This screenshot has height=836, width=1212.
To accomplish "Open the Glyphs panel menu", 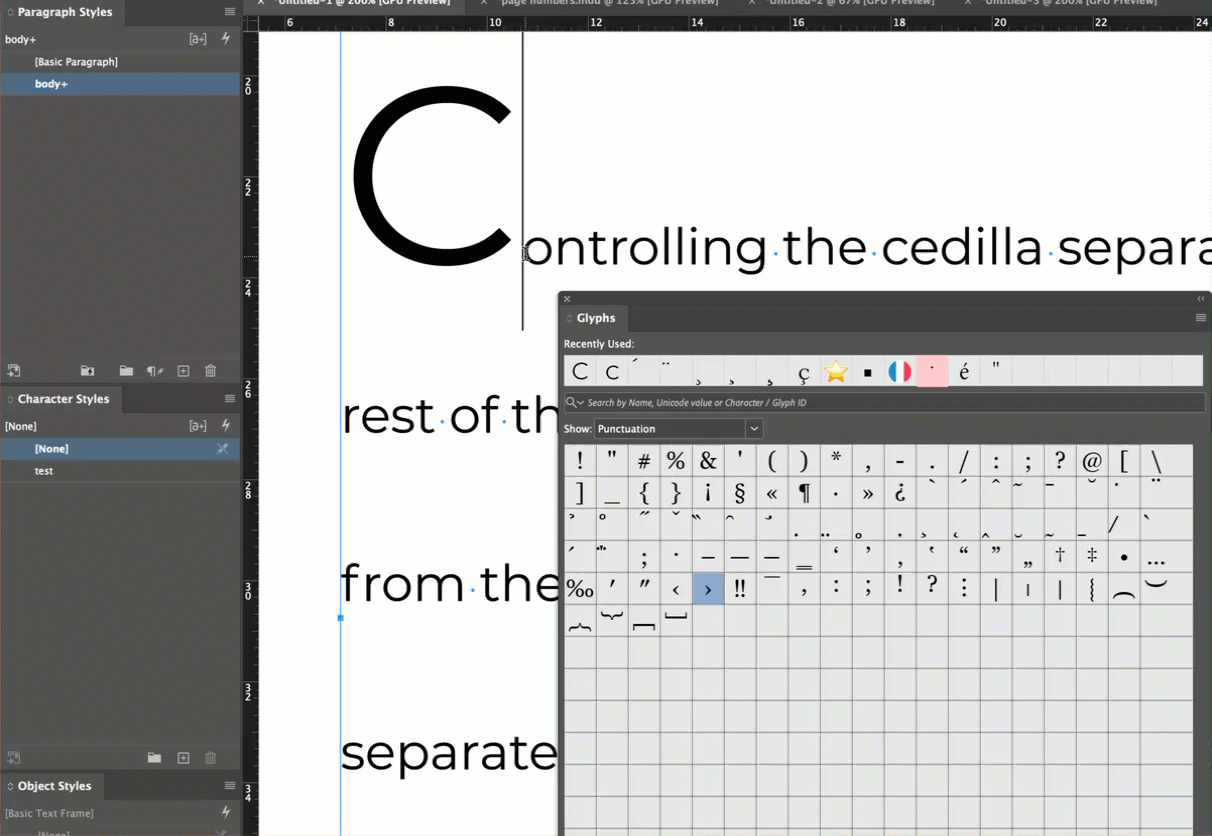I will pos(1201,318).
